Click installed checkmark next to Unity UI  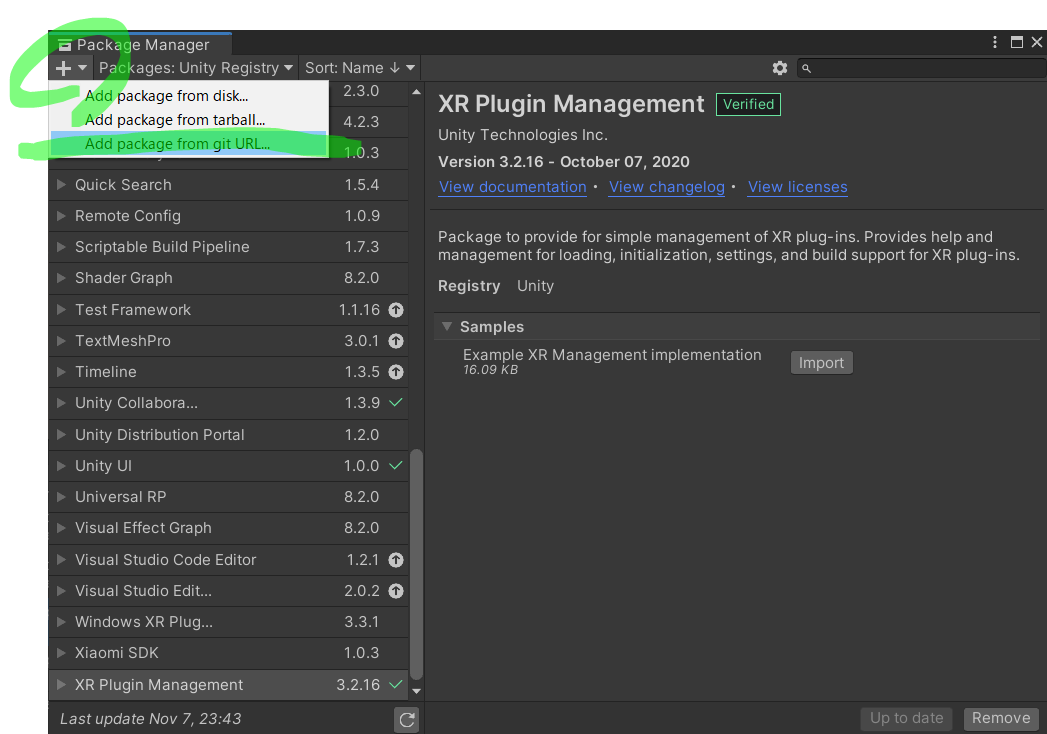[396, 466]
